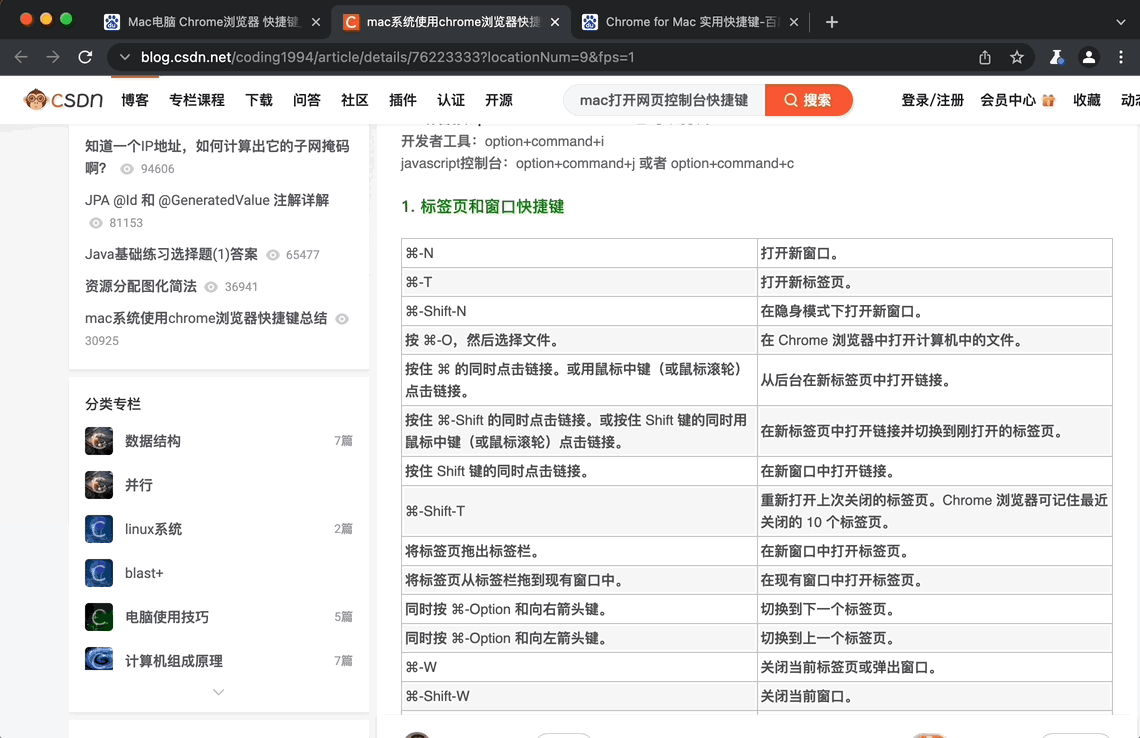
Task: Open the 数据结构 category
Action: coord(153,441)
